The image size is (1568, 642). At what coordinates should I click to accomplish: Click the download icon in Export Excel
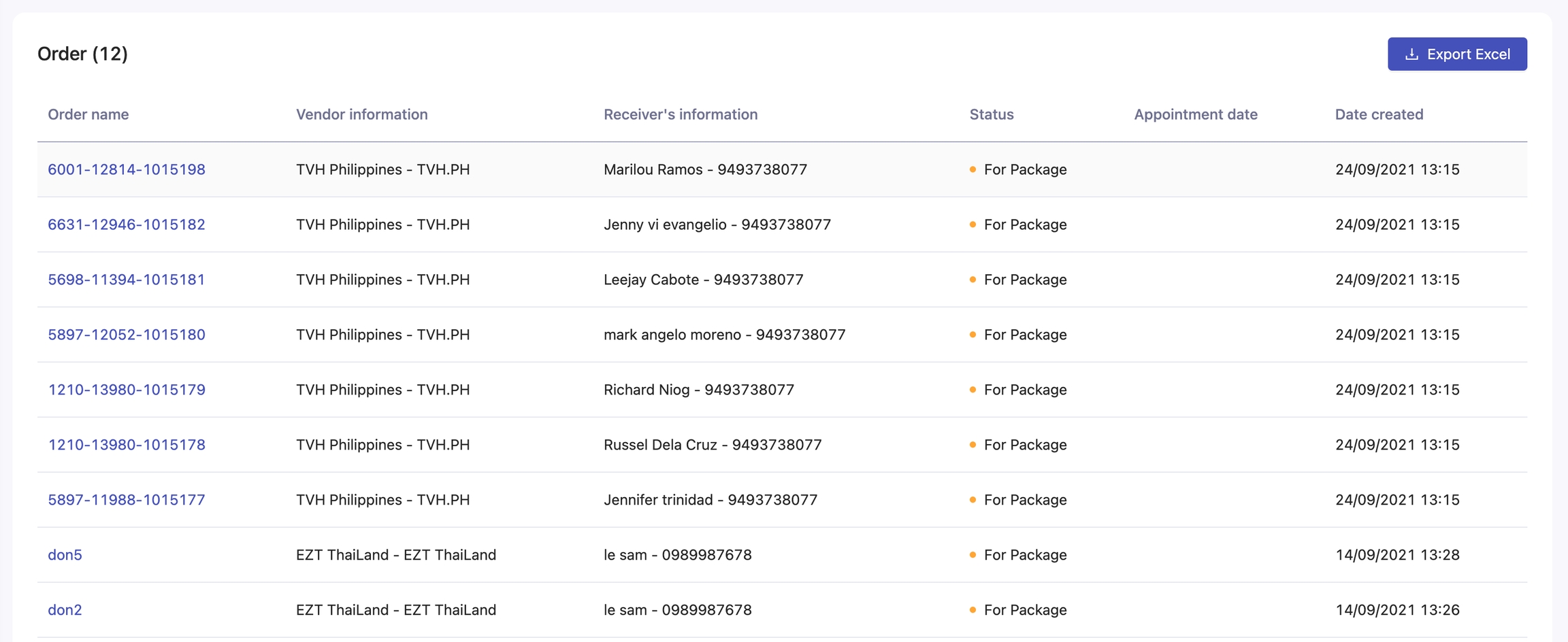[1411, 54]
